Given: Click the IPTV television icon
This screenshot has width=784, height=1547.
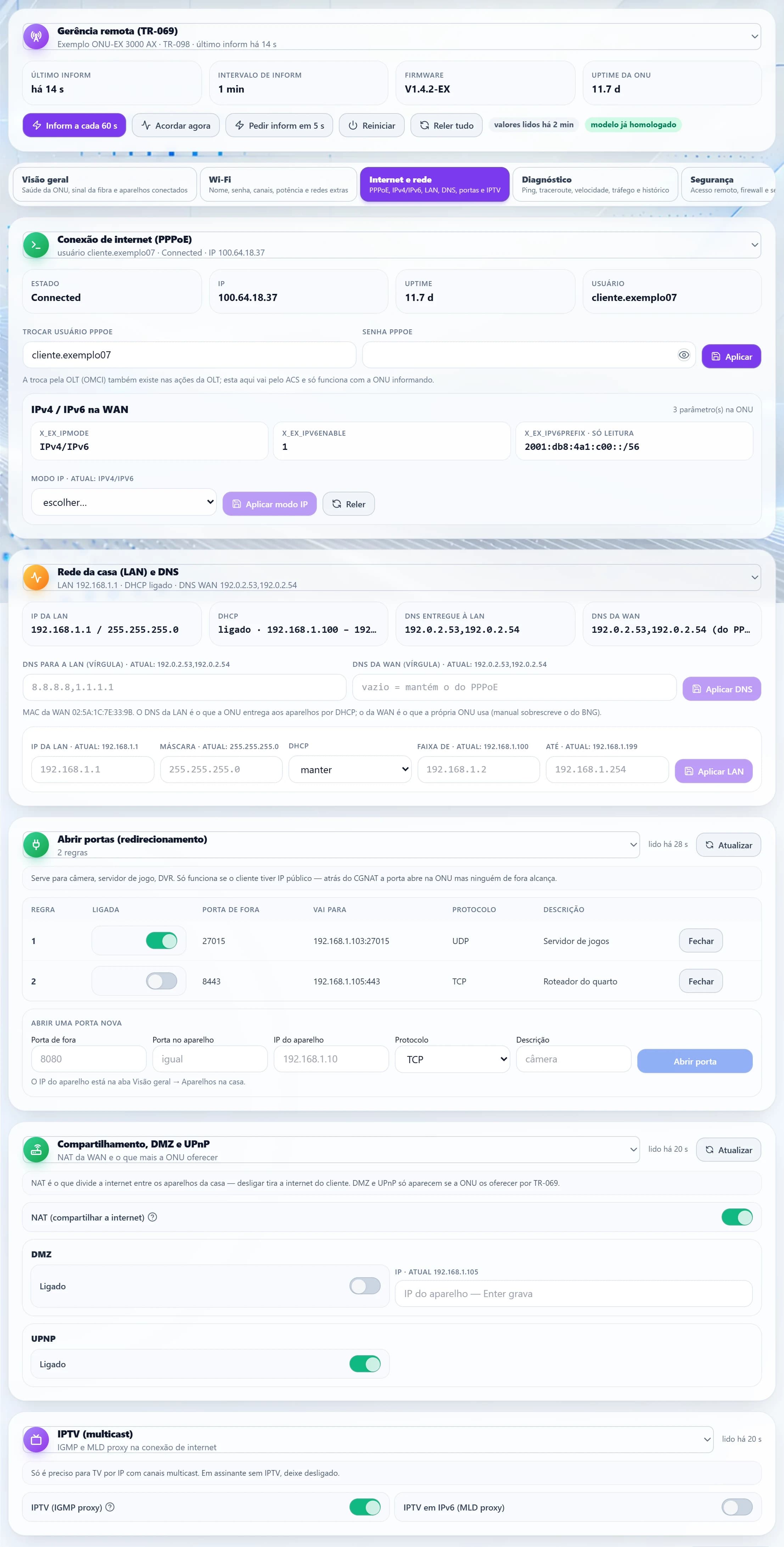Looking at the screenshot, I should [36, 1440].
